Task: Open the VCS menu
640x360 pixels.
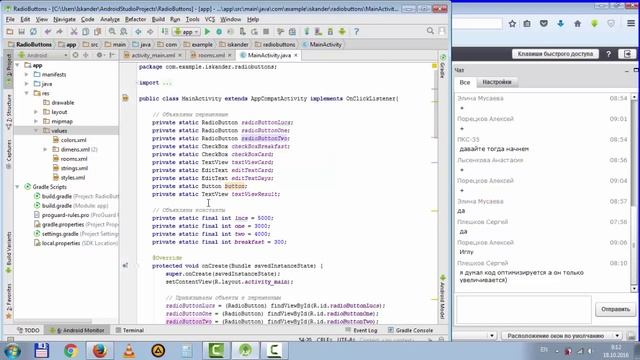Action: [x=210, y=19]
